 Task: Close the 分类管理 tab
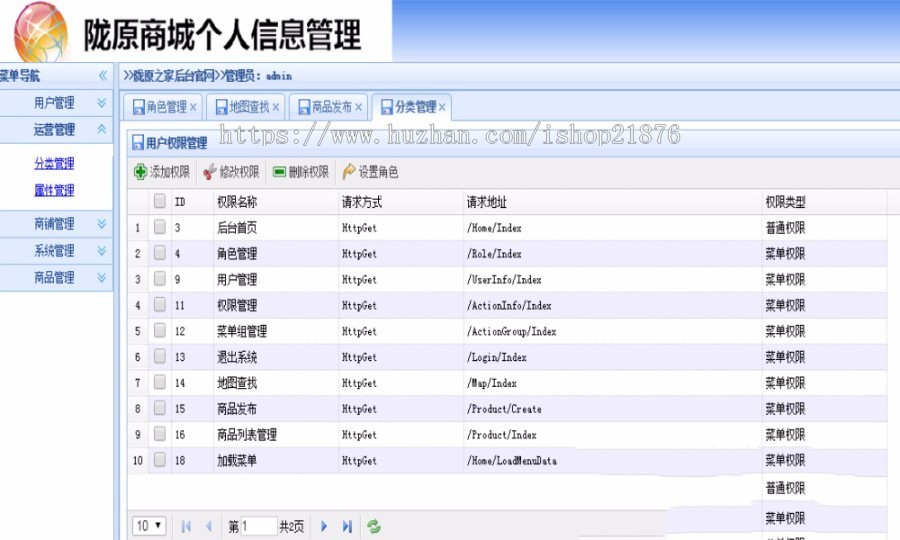[x=442, y=107]
